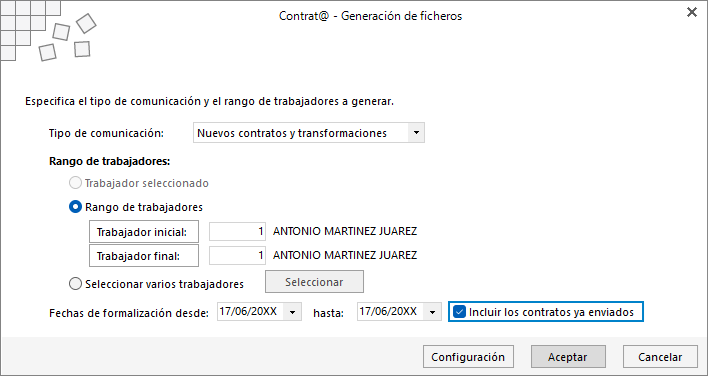
Task: Open the Configuración button
Action: point(468,357)
